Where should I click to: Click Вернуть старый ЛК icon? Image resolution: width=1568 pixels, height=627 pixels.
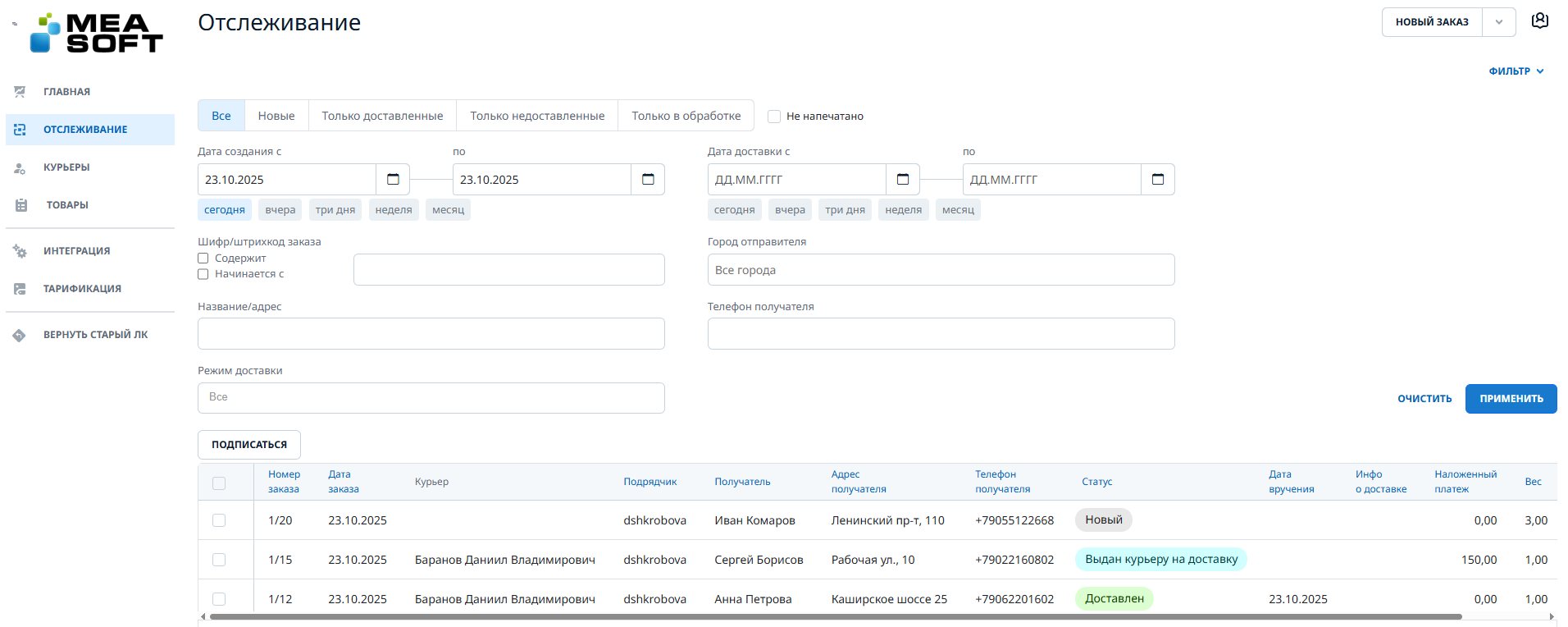pos(20,335)
